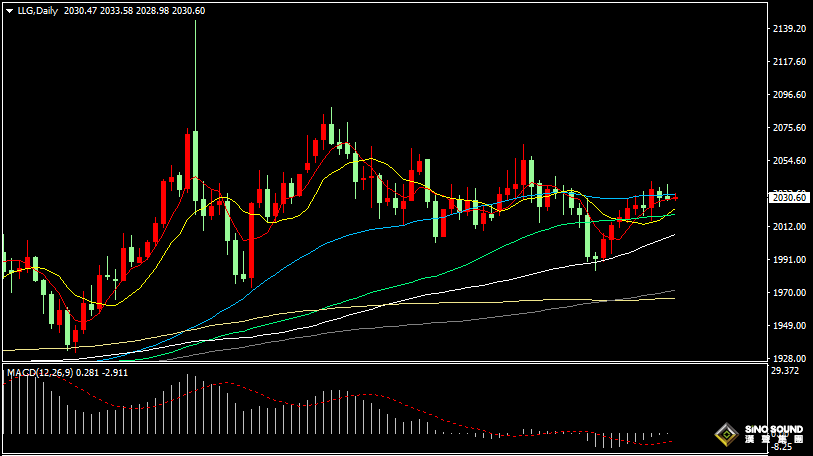Click the 2012.00 price axis label
813x456 pixels.
pyautogui.click(x=789, y=227)
